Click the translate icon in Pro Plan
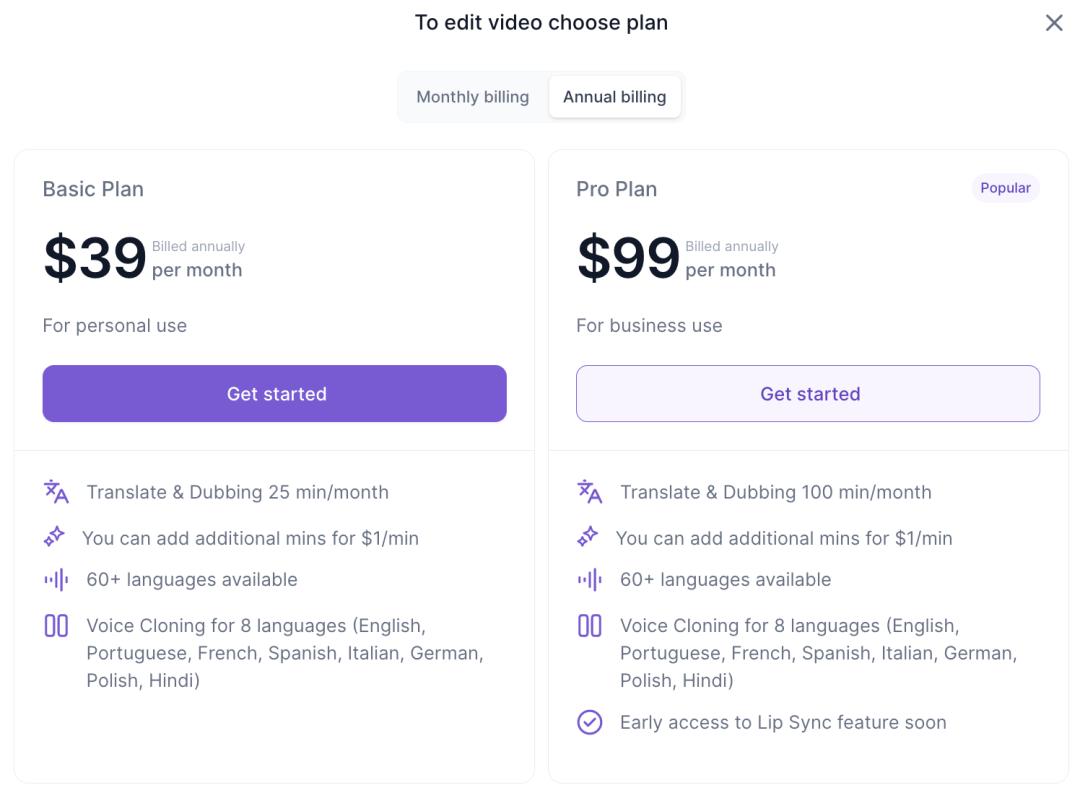The image size is (1080, 798). [590, 491]
